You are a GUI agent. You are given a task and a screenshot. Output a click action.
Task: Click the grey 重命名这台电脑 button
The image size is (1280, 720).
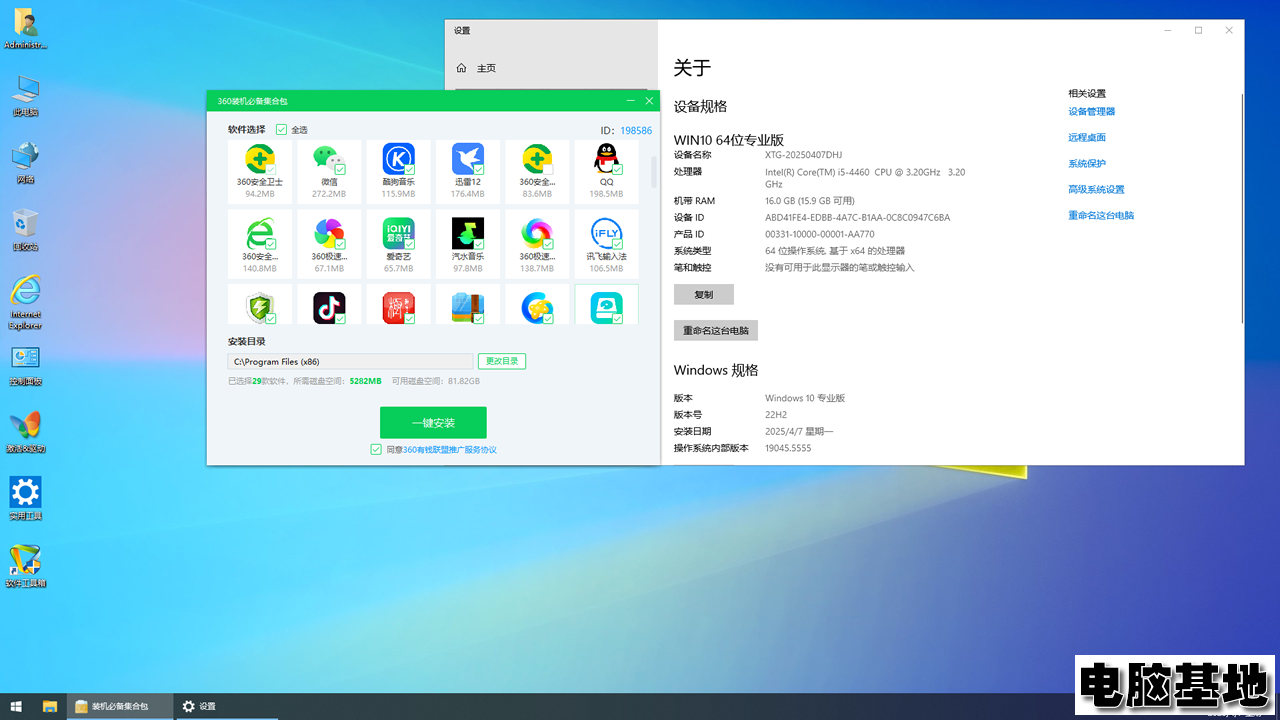click(x=716, y=330)
